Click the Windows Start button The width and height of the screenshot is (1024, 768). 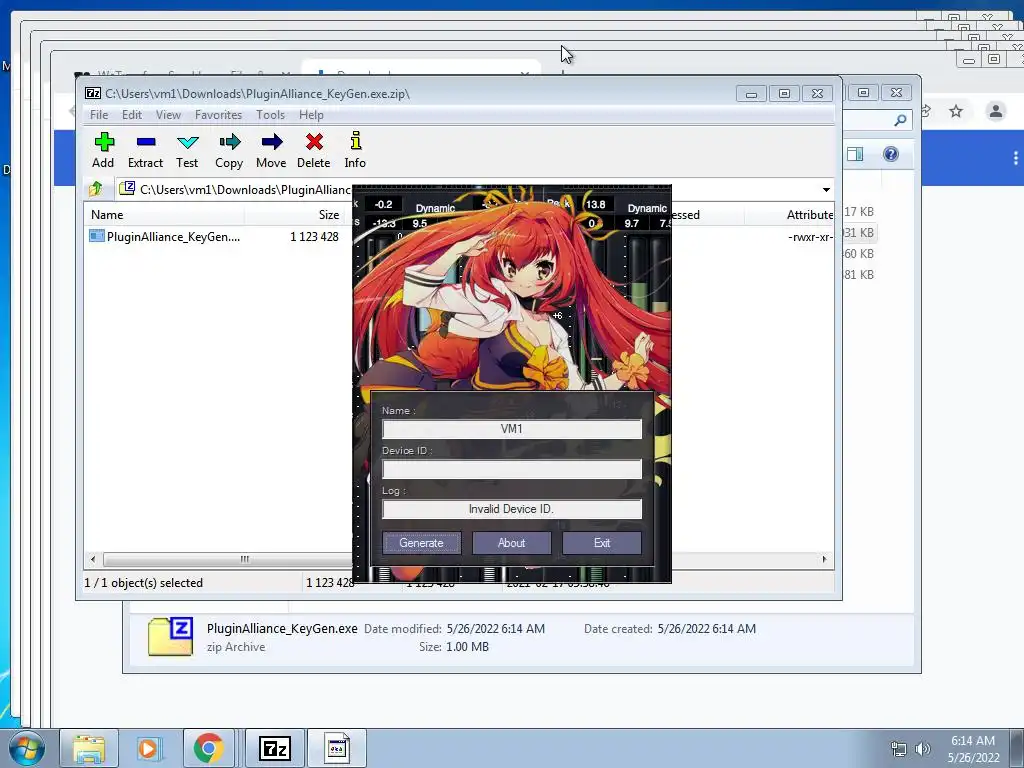26,748
